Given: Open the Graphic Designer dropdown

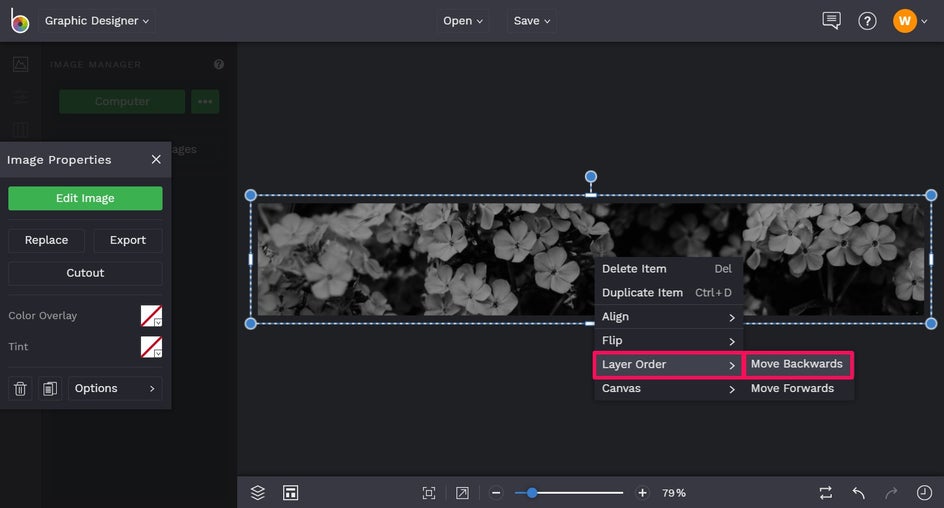Looking at the screenshot, I should pos(97,21).
